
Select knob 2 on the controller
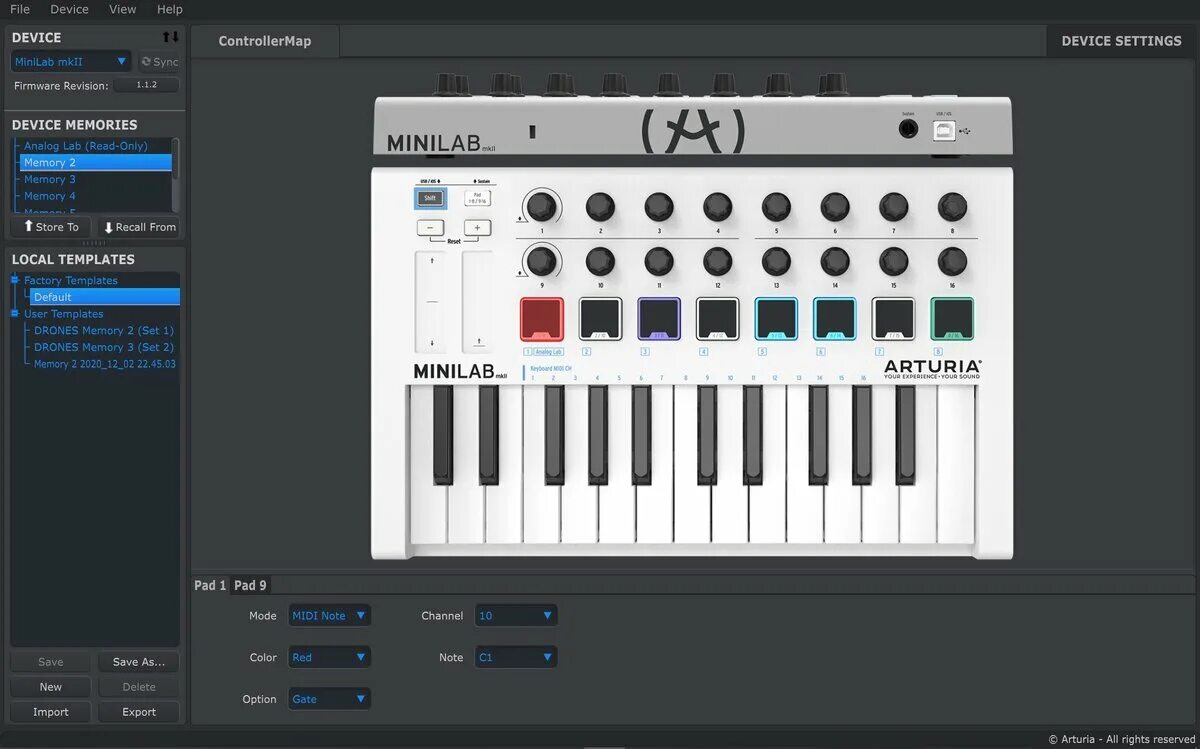[x=600, y=207]
